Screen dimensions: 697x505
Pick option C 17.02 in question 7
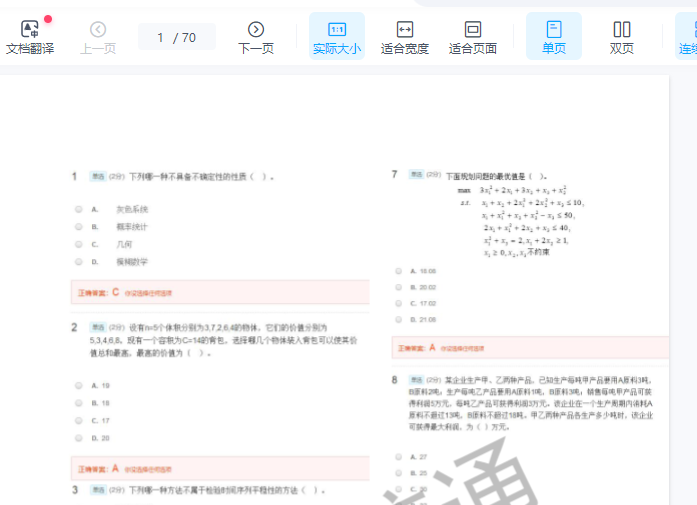coord(398,303)
